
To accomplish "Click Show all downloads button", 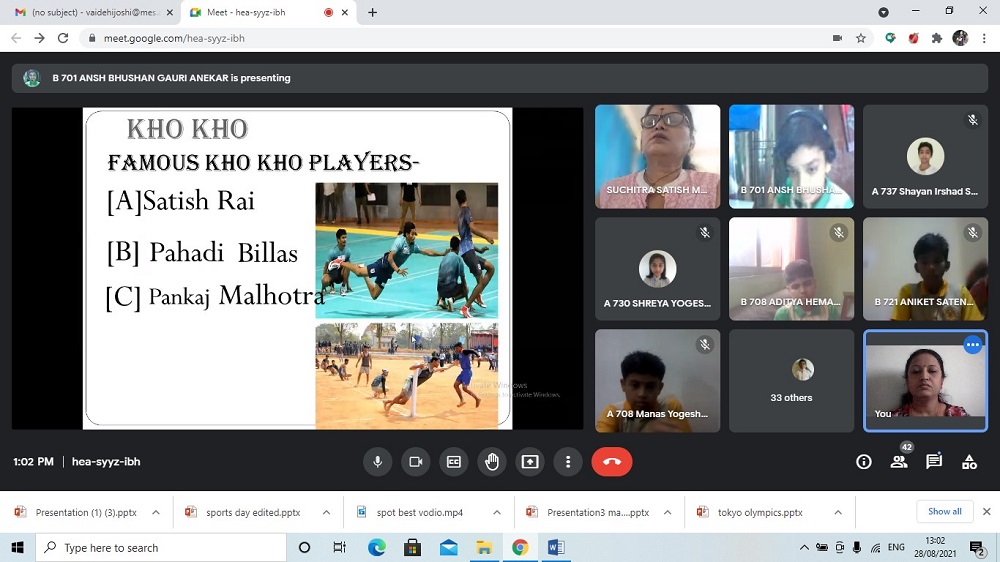I will (944, 512).
